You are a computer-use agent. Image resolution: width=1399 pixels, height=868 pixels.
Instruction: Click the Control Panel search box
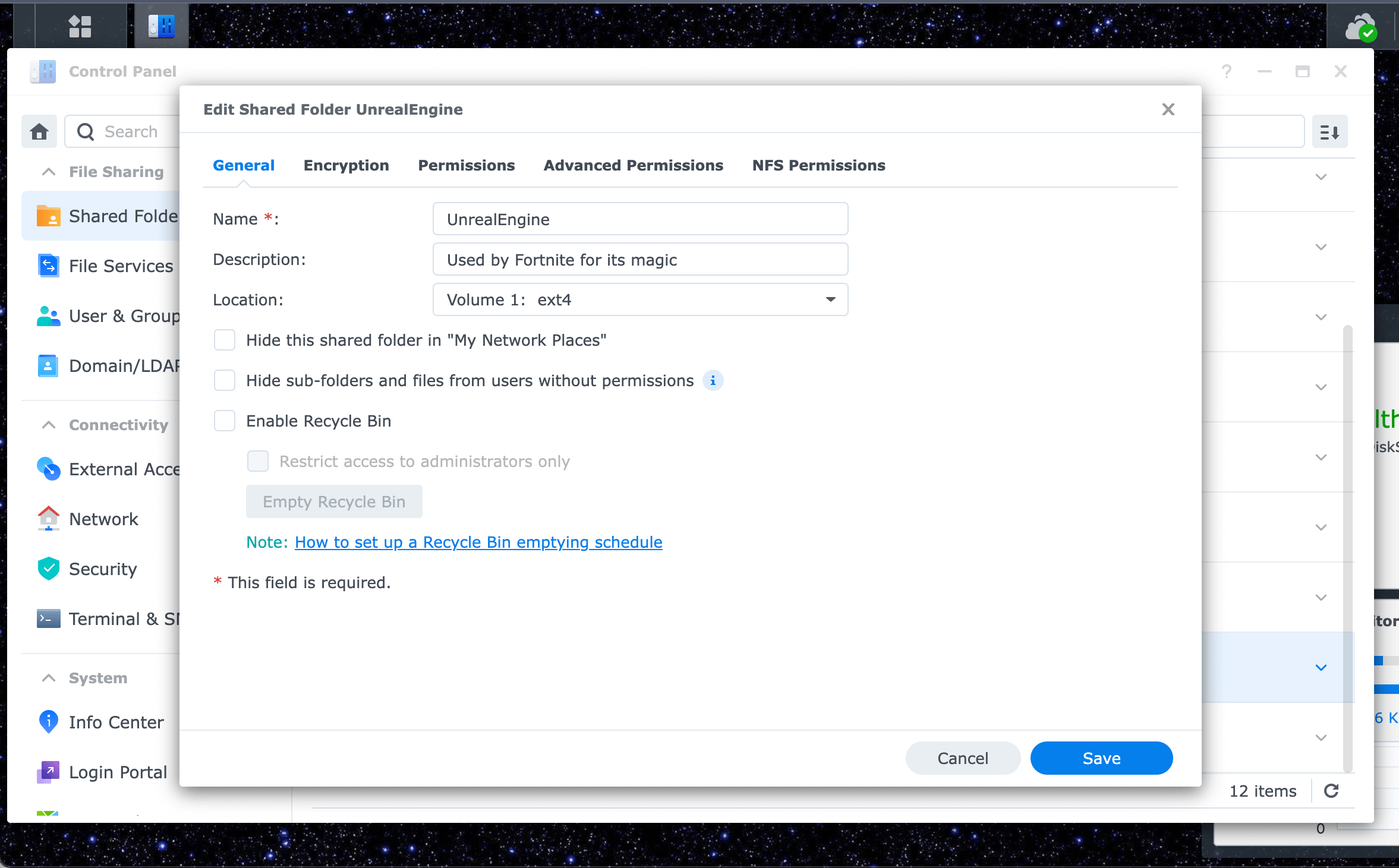click(x=122, y=131)
